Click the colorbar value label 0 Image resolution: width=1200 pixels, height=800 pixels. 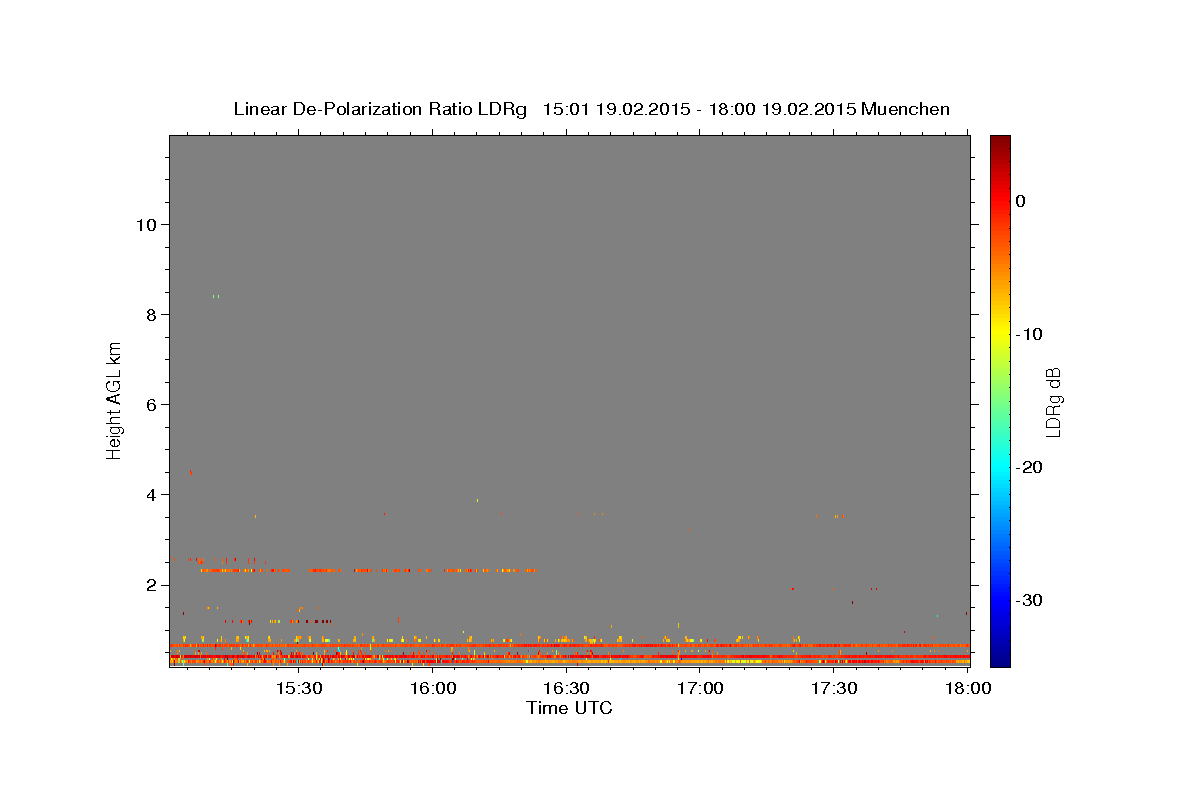coord(1021,201)
